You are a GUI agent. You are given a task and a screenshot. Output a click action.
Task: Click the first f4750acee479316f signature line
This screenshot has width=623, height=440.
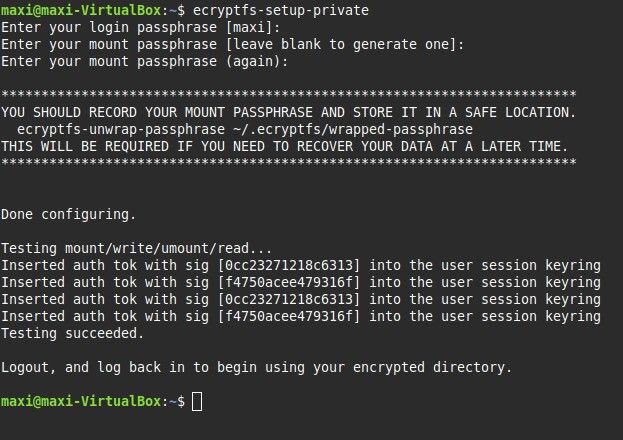(300, 282)
